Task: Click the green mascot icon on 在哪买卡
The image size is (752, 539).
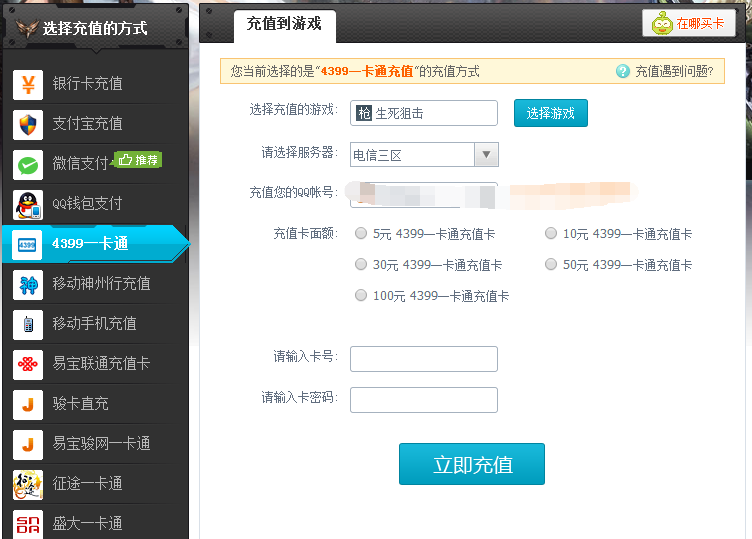Action: (x=662, y=23)
